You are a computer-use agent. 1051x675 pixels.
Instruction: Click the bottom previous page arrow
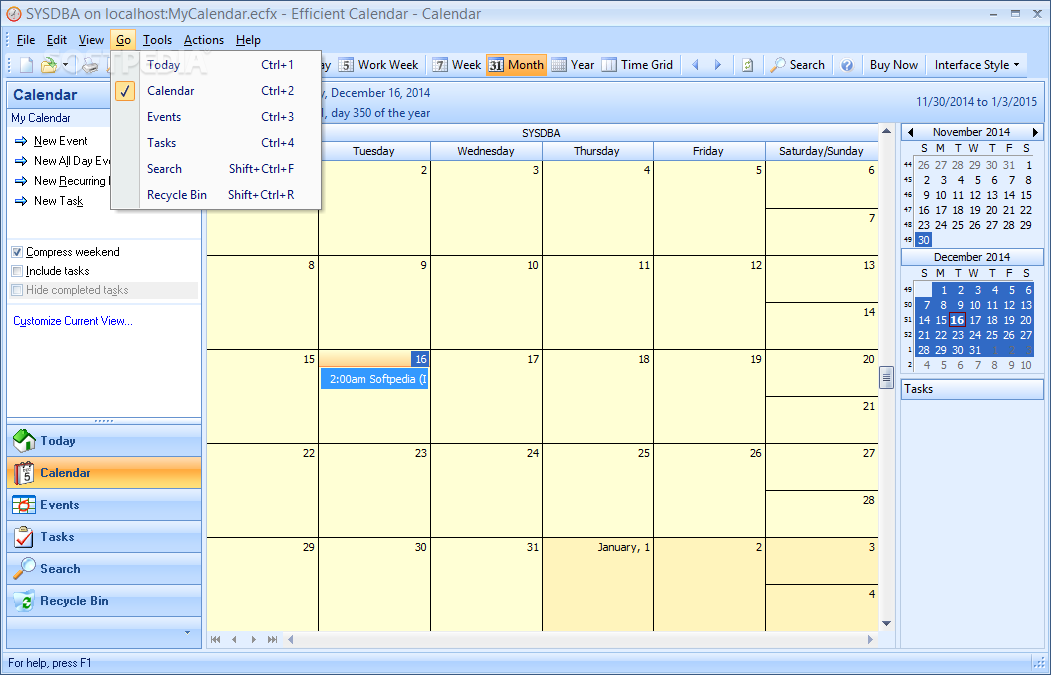[x=234, y=639]
